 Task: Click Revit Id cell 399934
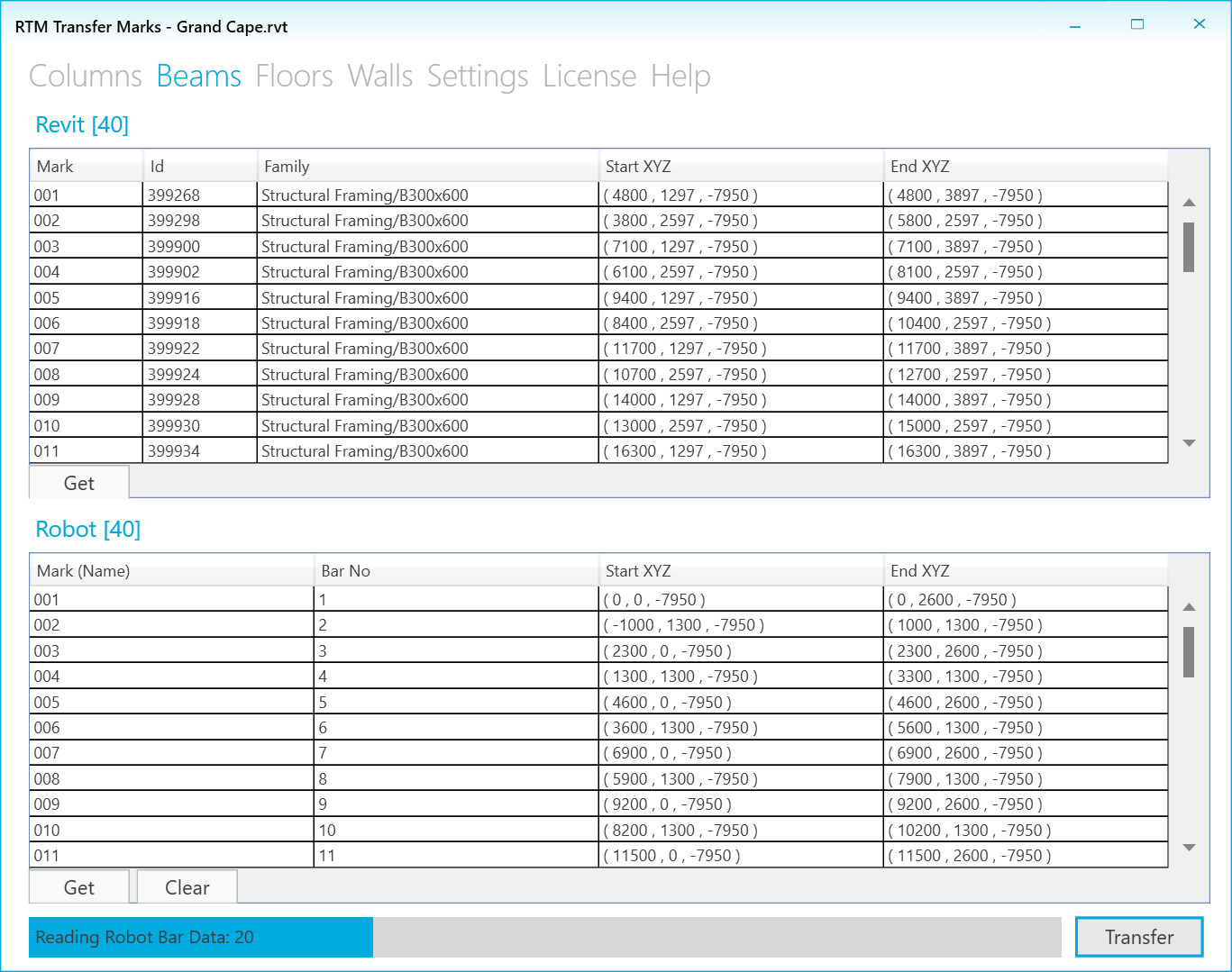(200, 451)
